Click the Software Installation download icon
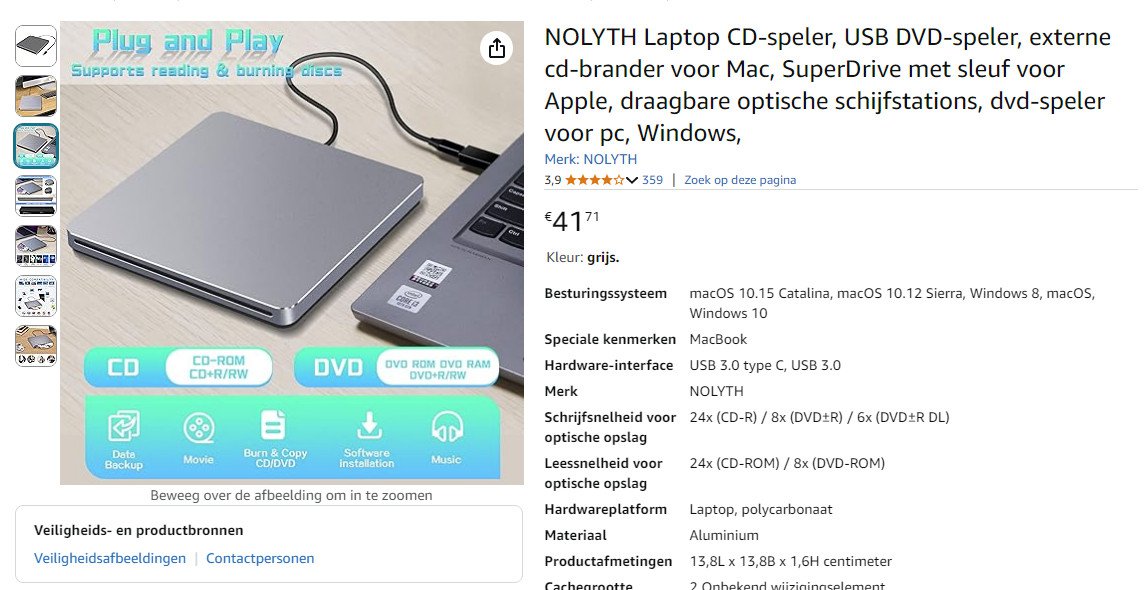1145x590 pixels. [x=368, y=425]
